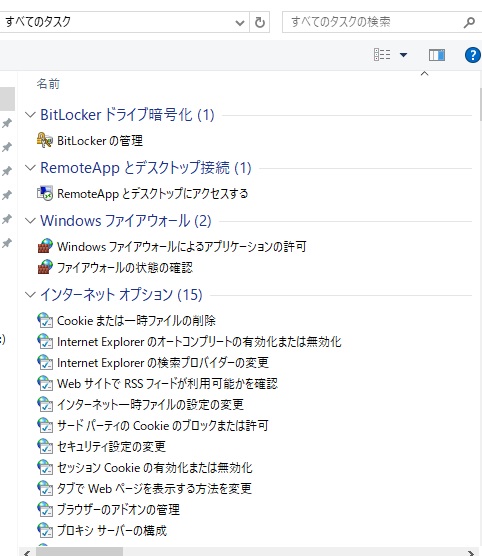Click the 名前 column header
This screenshot has height=556, width=482.
tap(48, 84)
